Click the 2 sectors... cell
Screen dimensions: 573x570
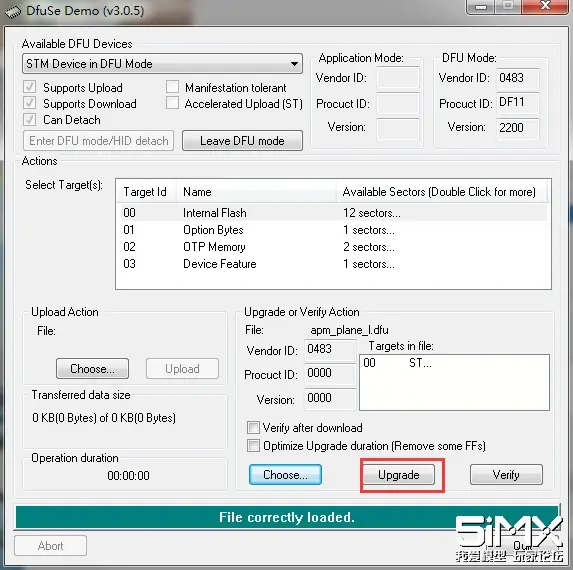[x=369, y=247]
